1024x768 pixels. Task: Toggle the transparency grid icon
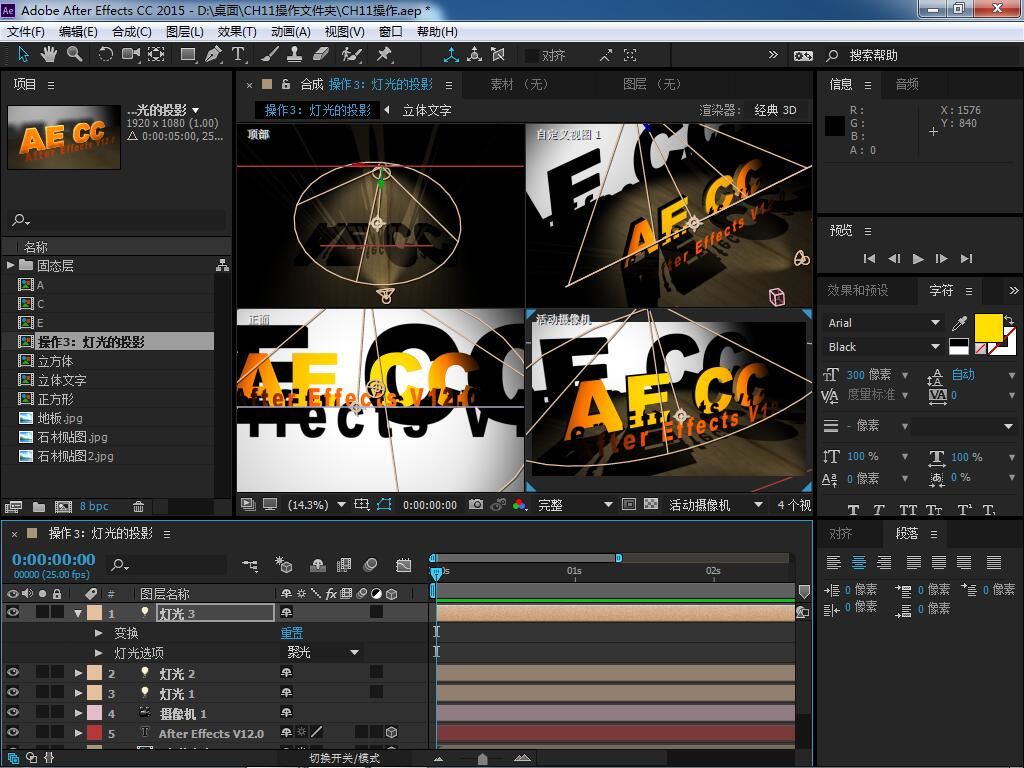point(651,505)
